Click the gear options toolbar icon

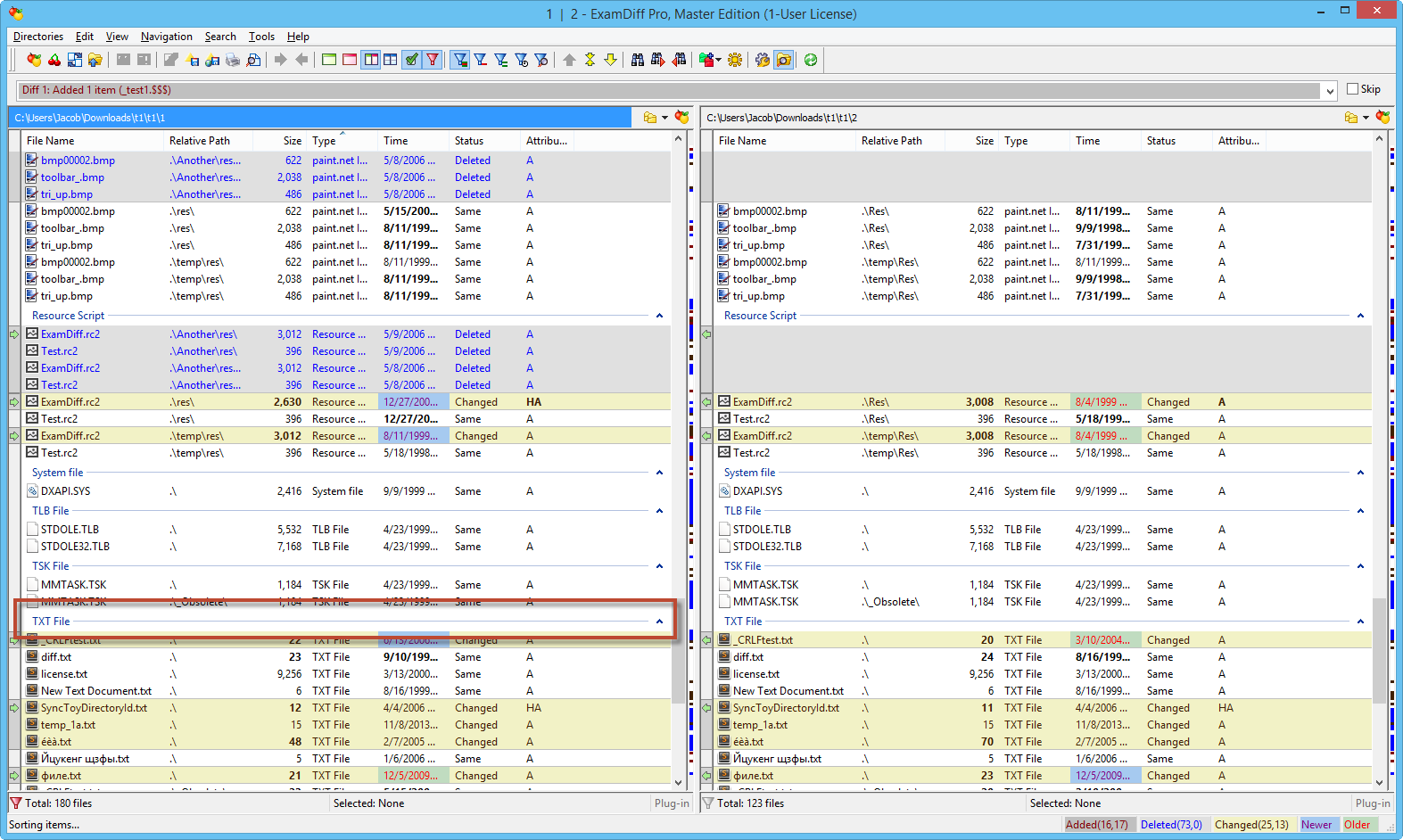click(763, 60)
